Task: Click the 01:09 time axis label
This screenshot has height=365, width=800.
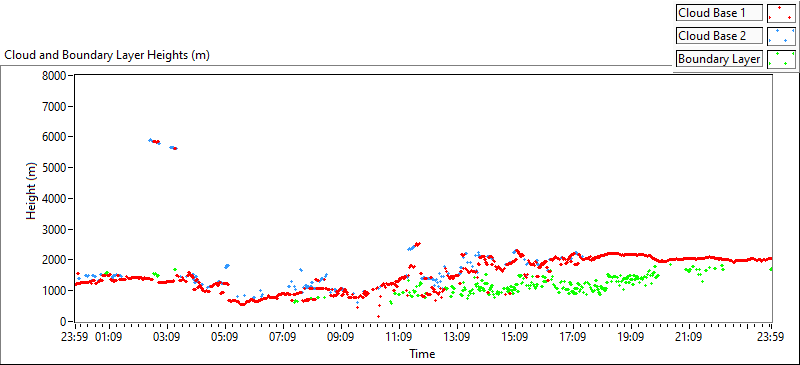Action: [x=110, y=337]
